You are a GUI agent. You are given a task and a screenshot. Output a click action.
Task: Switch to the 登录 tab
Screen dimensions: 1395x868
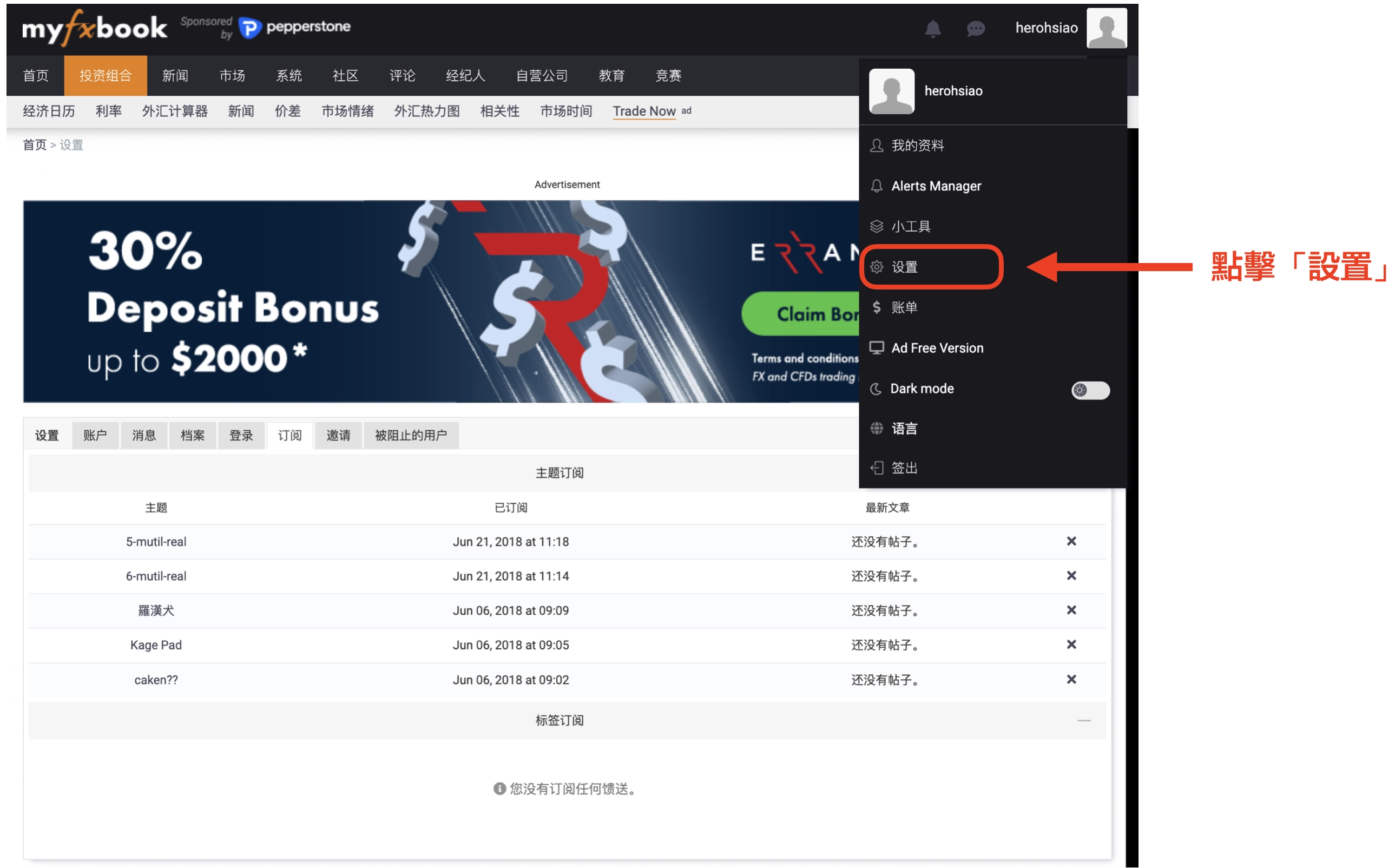coord(241,436)
